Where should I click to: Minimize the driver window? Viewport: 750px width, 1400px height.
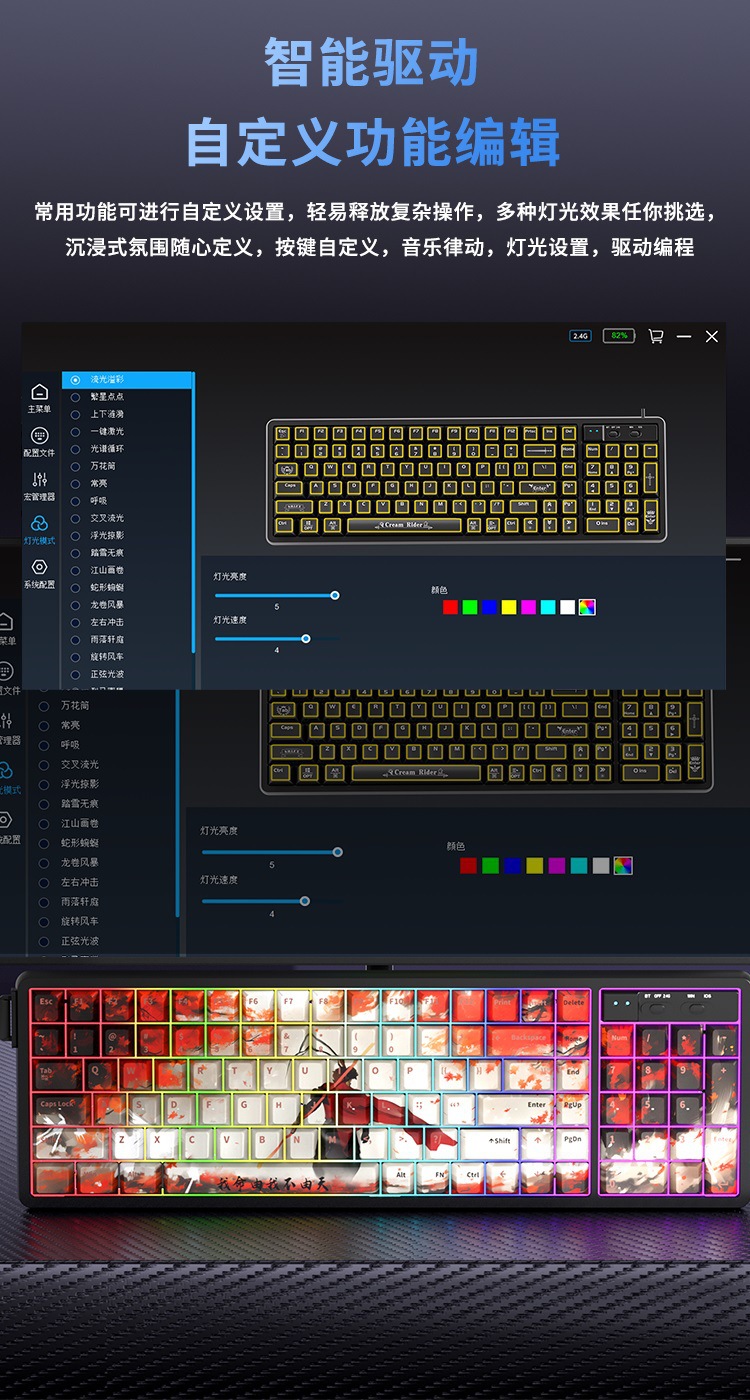pyautogui.click(x=684, y=337)
